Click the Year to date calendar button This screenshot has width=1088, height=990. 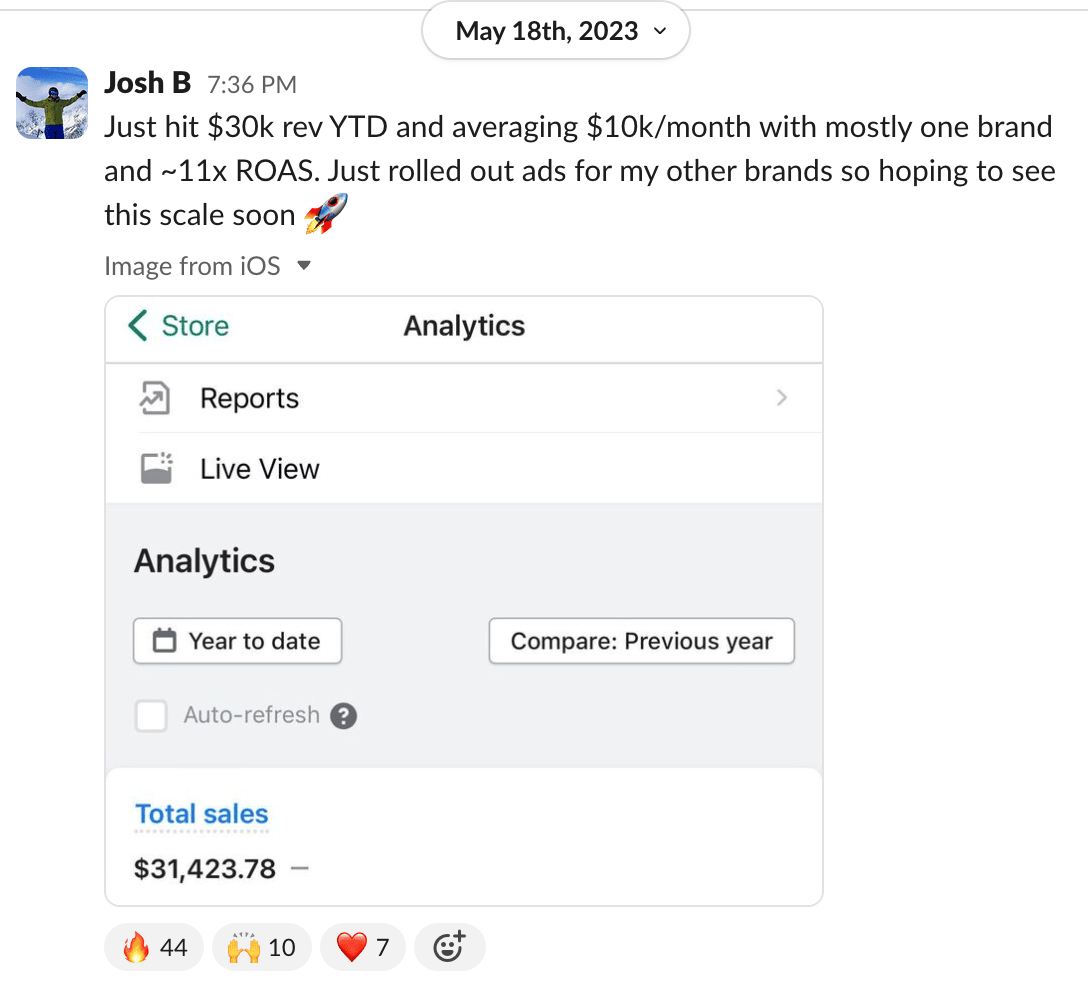point(237,641)
